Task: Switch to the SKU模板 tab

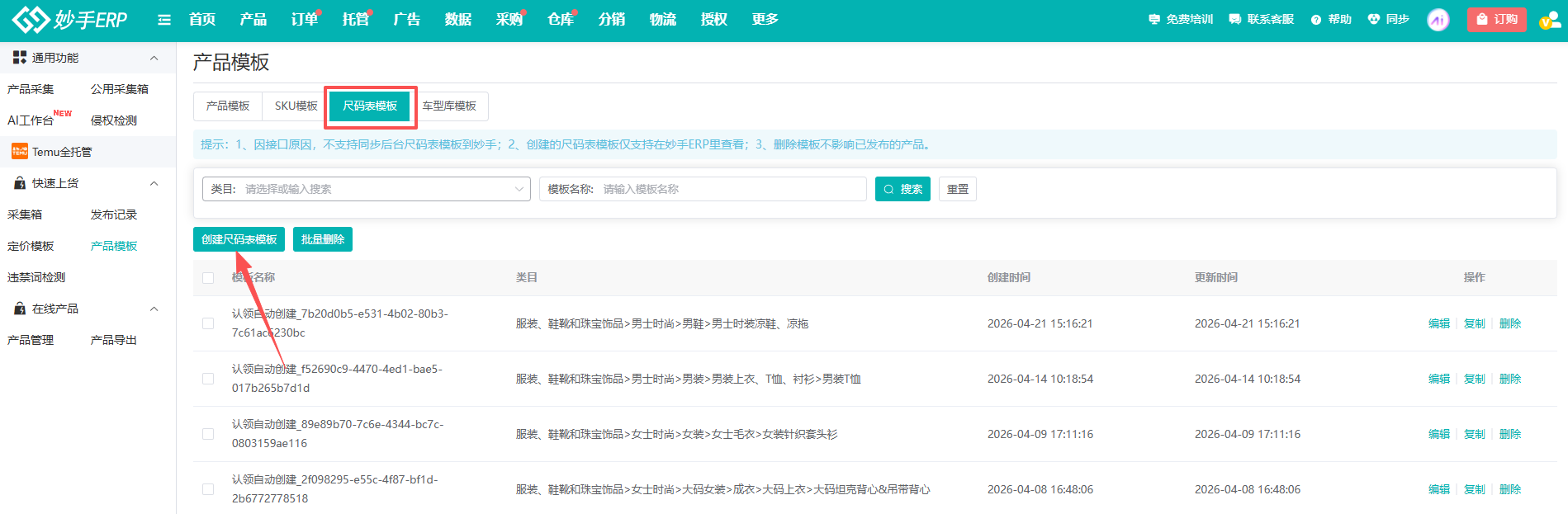Action: [296, 106]
